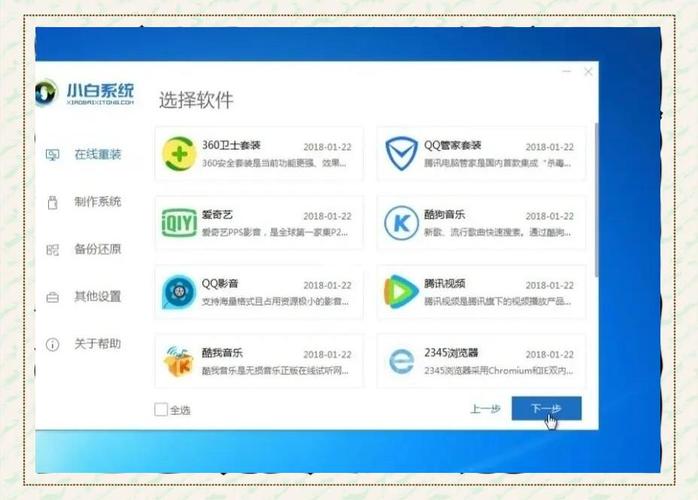Click the 酷狗音乐 K icon
This screenshot has width=698, height=500.
point(401,223)
